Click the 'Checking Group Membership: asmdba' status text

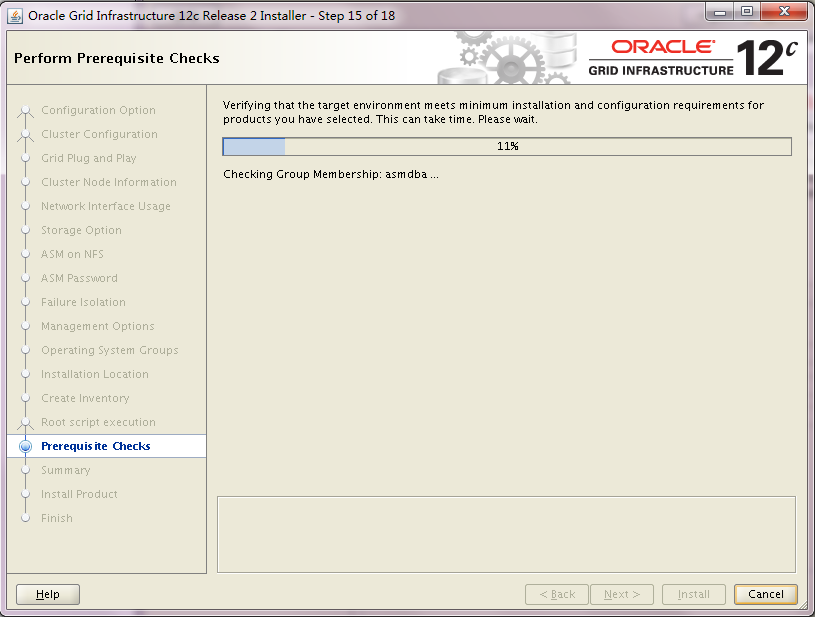(x=331, y=175)
